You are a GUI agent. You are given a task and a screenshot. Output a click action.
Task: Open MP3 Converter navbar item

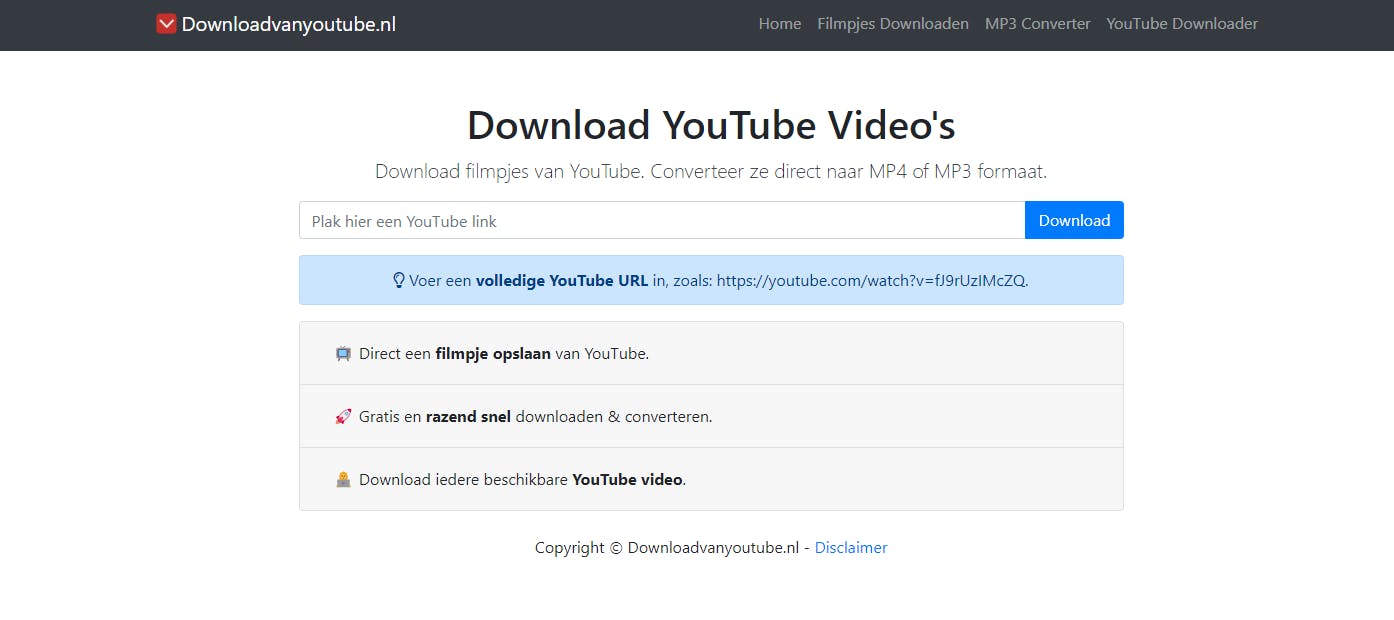1038,24
